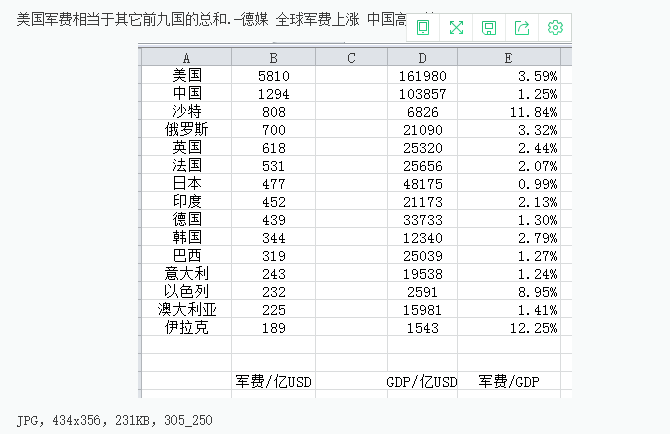Viewport: 670px width, 434px height.
Task: Click the 美国 cell in the table
Action: coord(187,75)
